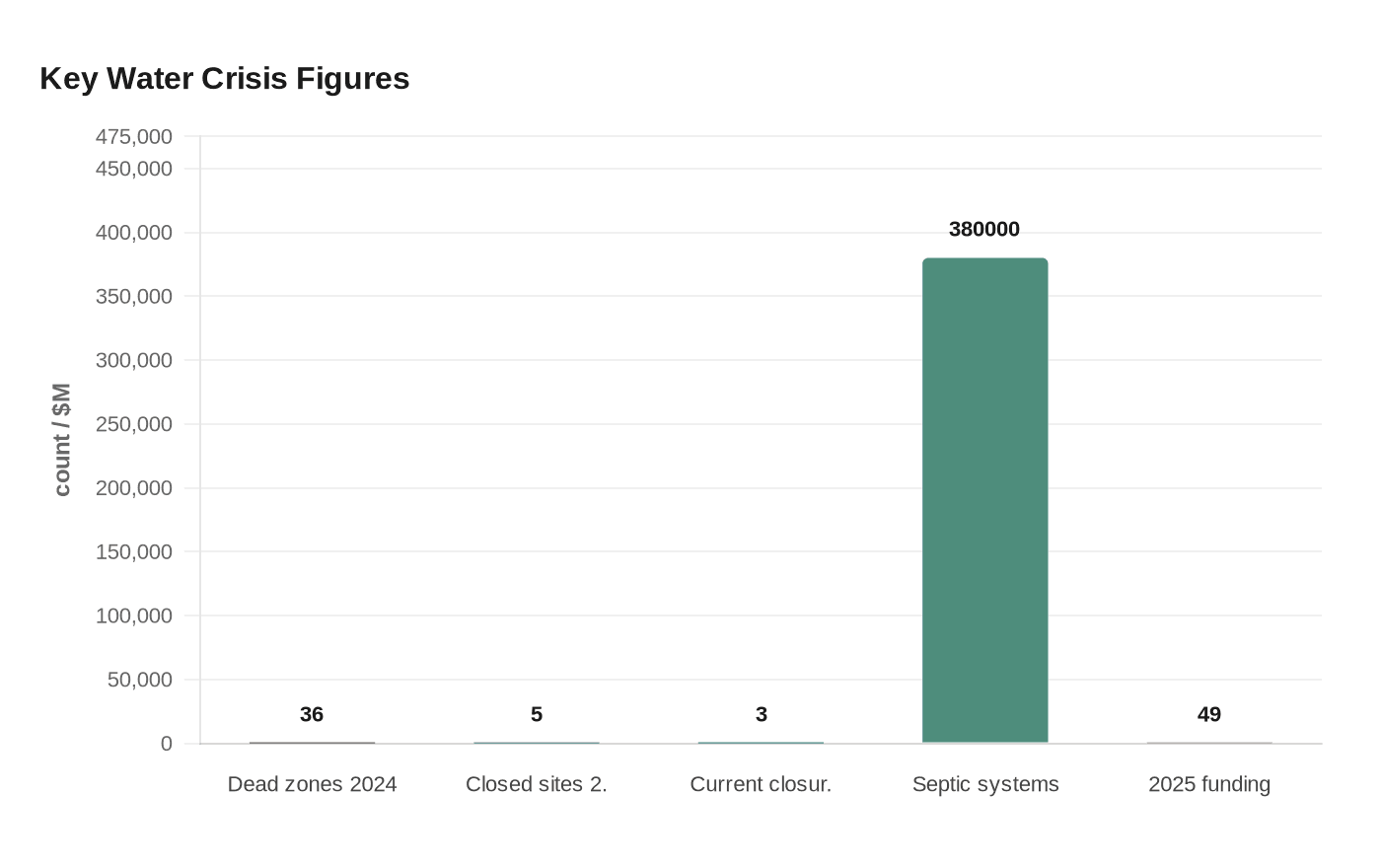Select the 400,000 y-axis tick label
The width and height of the screenshot is (1381, 868).
(x=134, y=233)
